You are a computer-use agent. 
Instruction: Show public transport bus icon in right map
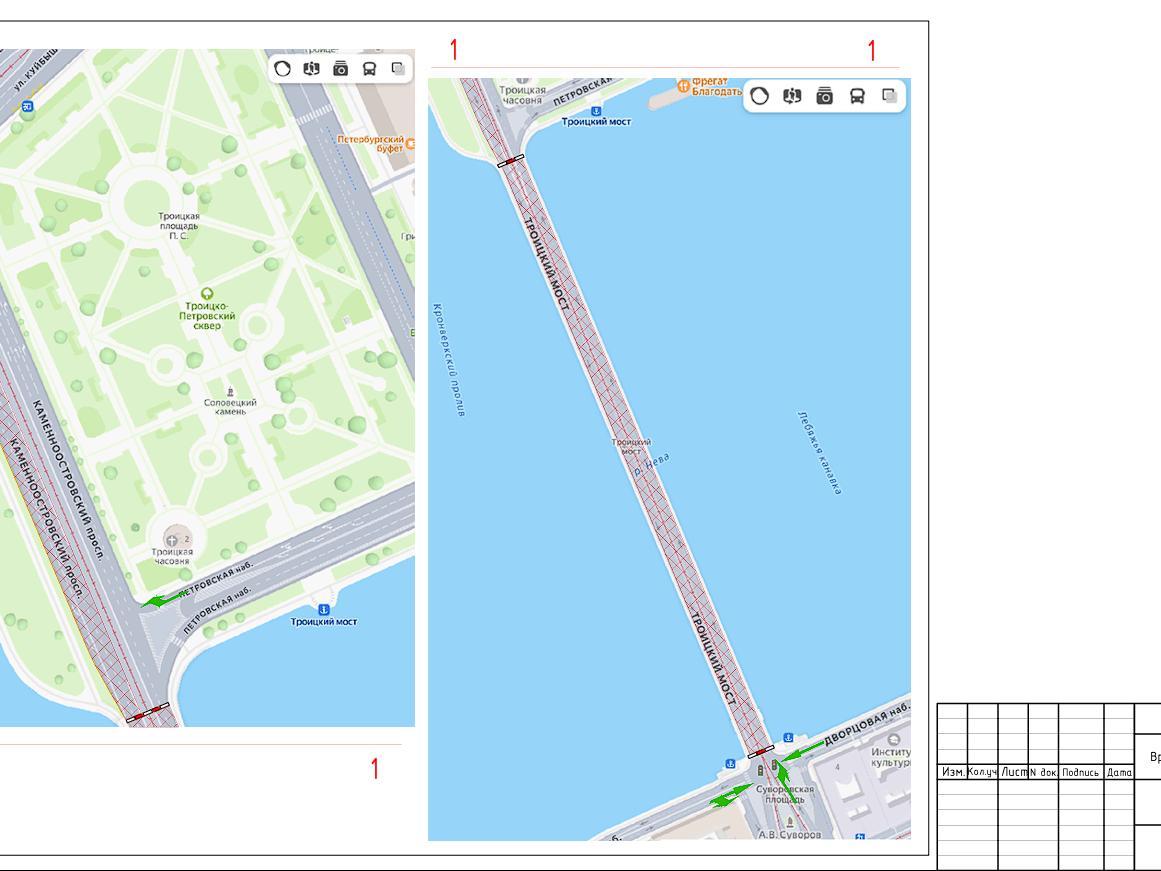857,96
